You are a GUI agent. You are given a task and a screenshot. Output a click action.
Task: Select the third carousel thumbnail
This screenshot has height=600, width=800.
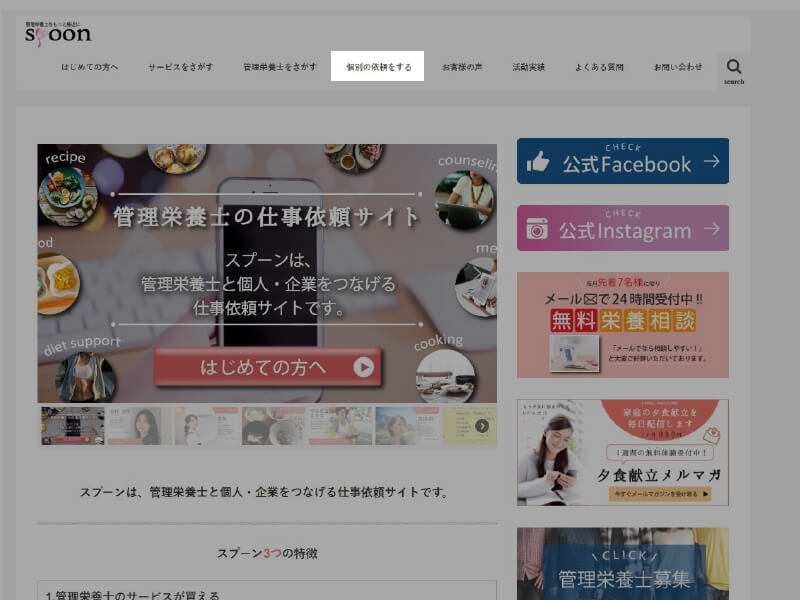click(206, 426)
